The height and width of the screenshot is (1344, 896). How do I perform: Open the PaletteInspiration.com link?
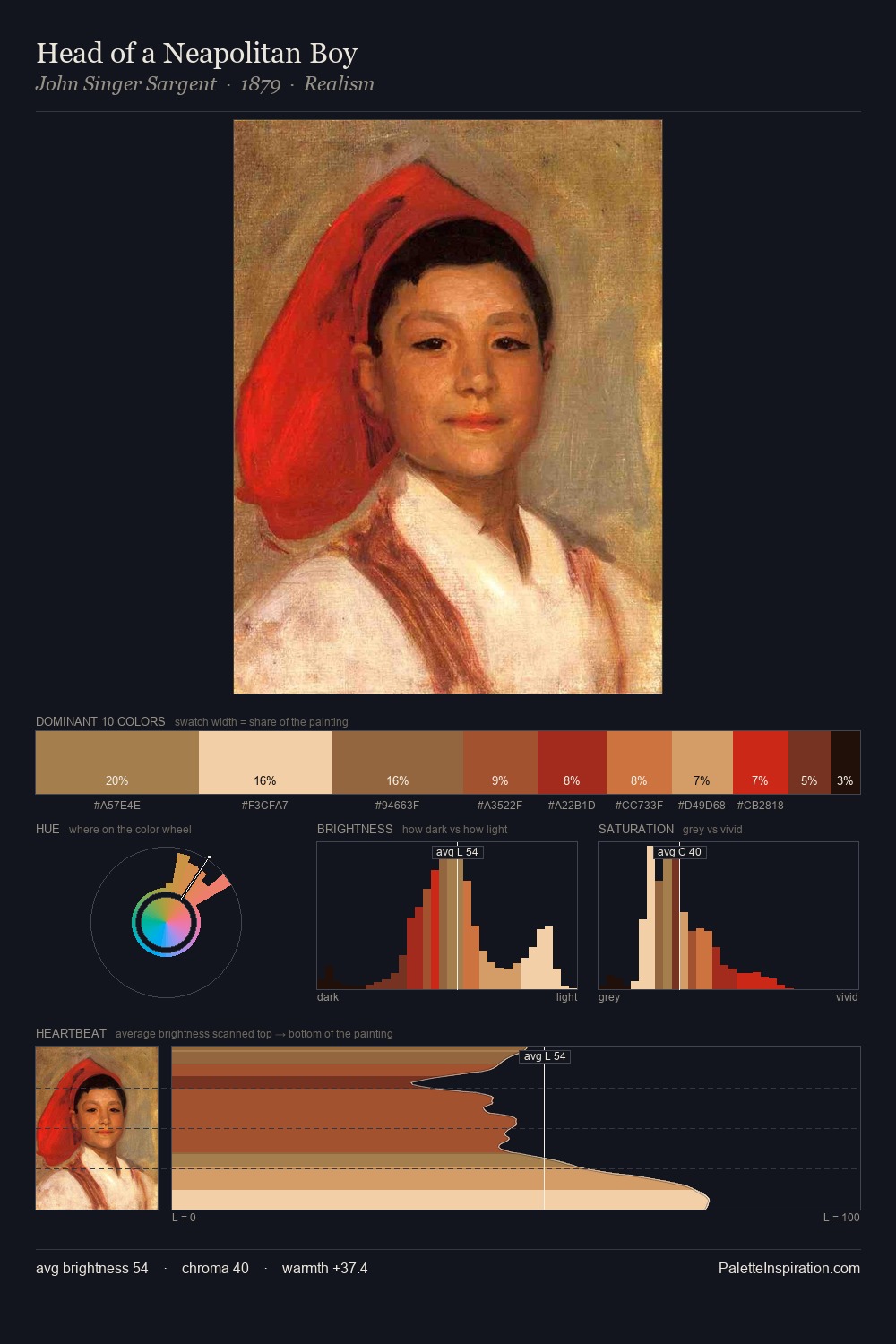tap(789, 1268)
